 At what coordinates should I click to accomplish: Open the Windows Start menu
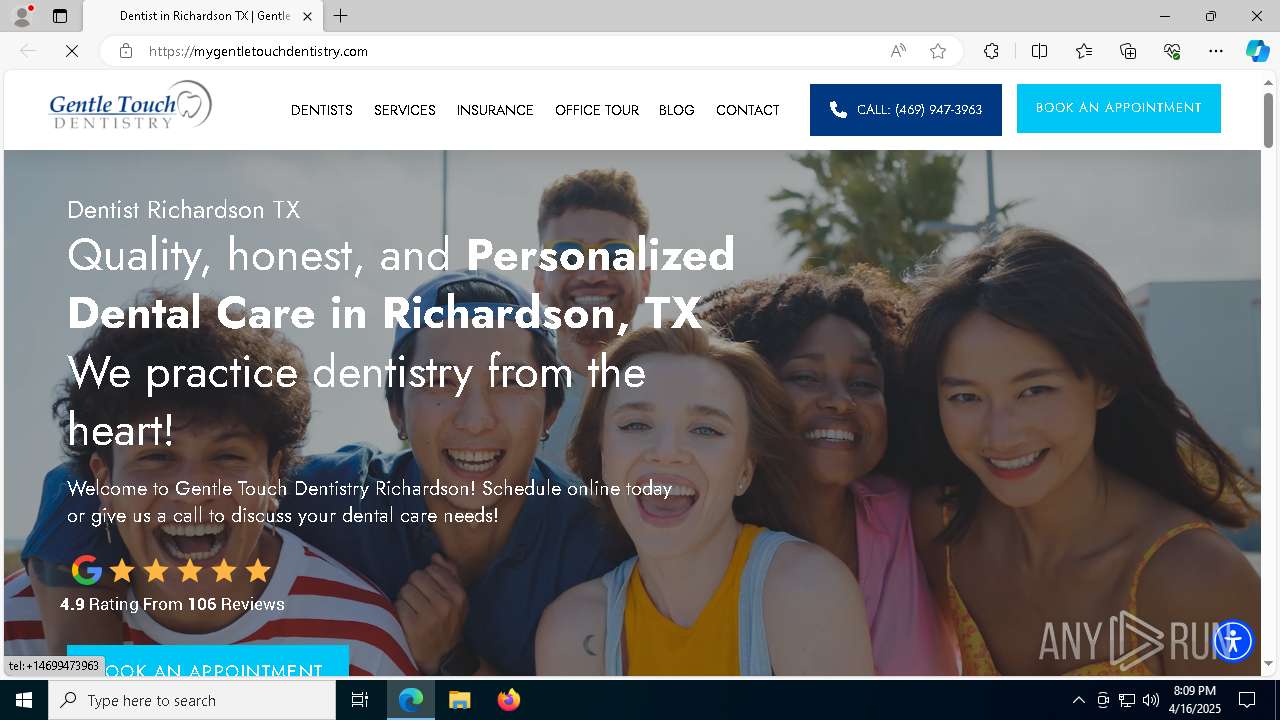24,700
